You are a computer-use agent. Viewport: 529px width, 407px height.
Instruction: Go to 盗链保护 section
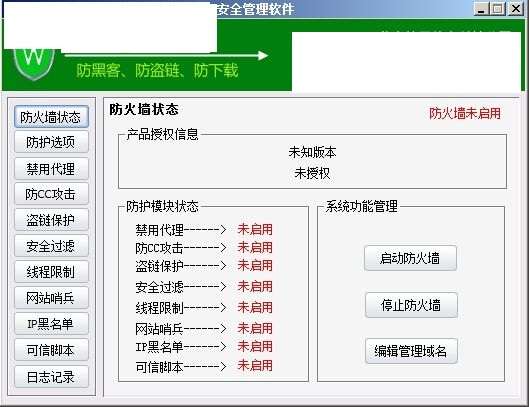pos(51,220)
